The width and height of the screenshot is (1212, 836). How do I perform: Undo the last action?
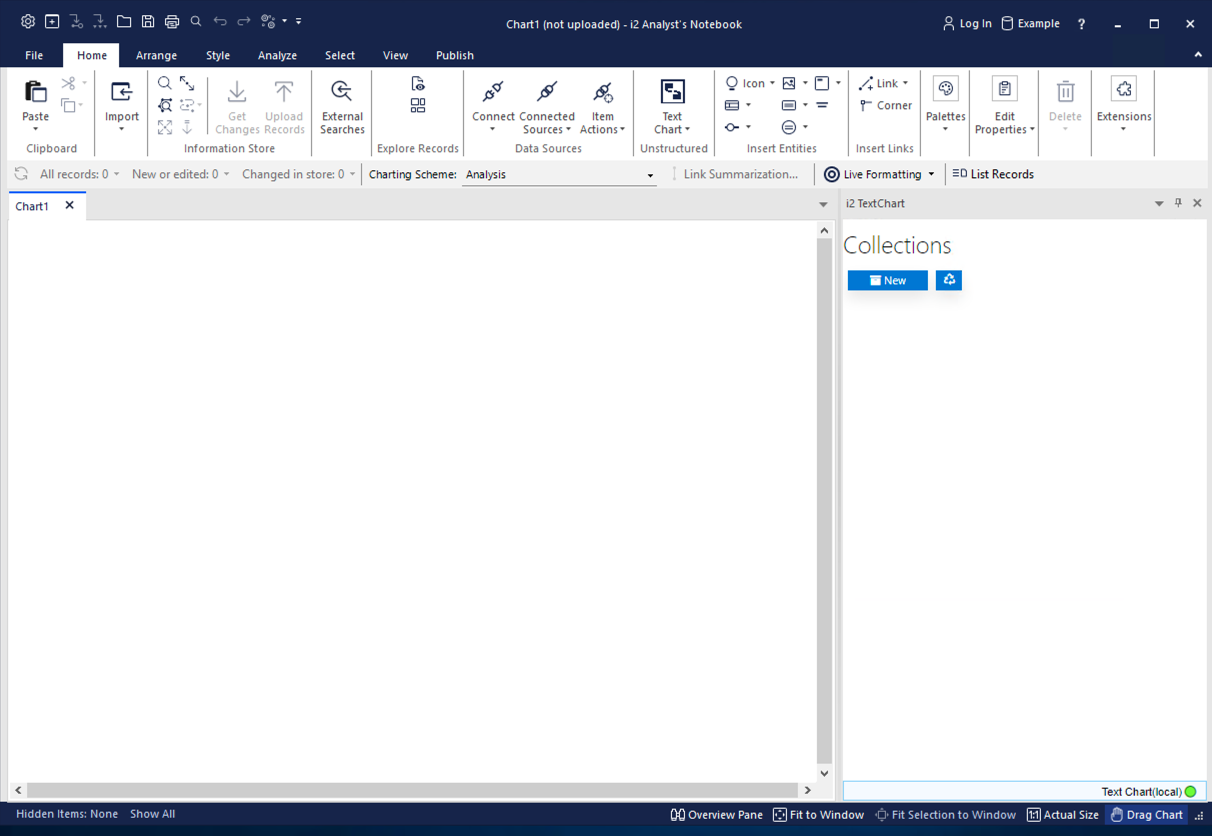coord(220,21)
